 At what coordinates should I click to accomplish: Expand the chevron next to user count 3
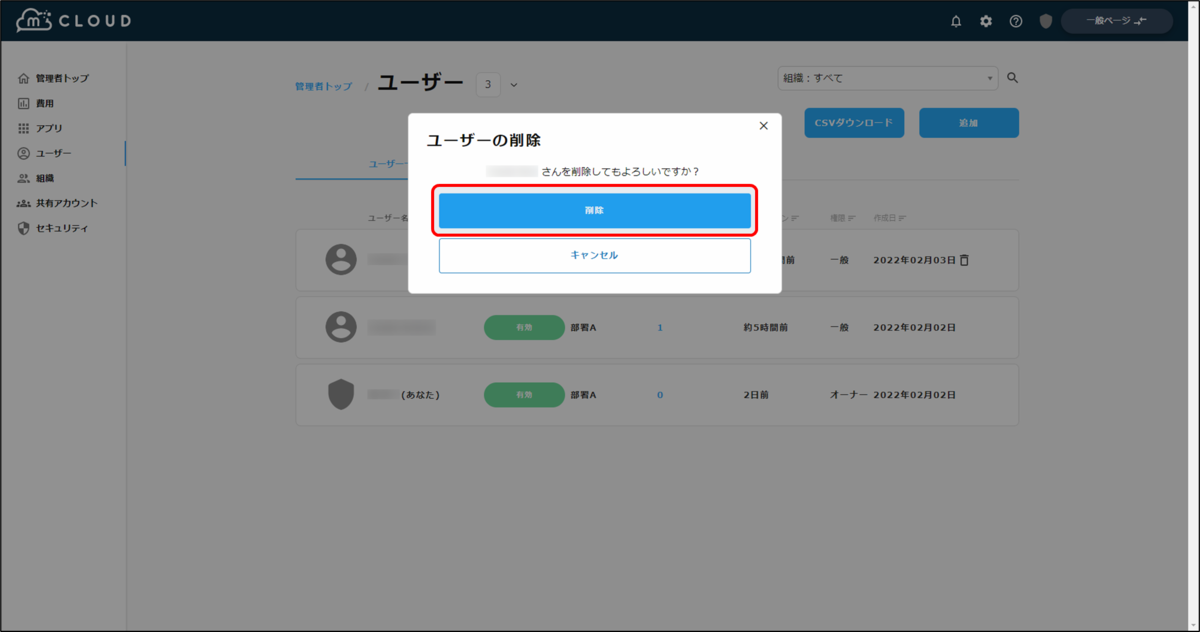coord(514,84)
